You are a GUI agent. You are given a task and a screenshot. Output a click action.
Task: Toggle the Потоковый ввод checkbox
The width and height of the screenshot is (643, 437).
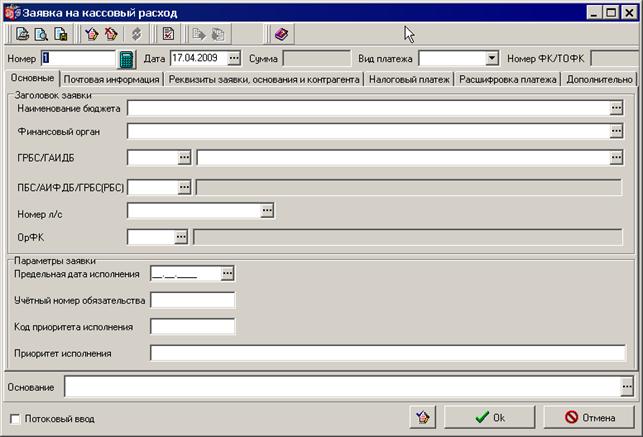point(15,419)
